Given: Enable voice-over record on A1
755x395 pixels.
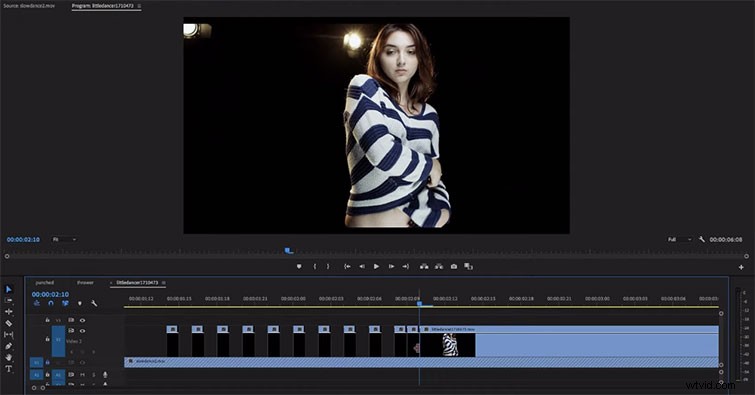Looking at the screenshot, I should 105,374.
